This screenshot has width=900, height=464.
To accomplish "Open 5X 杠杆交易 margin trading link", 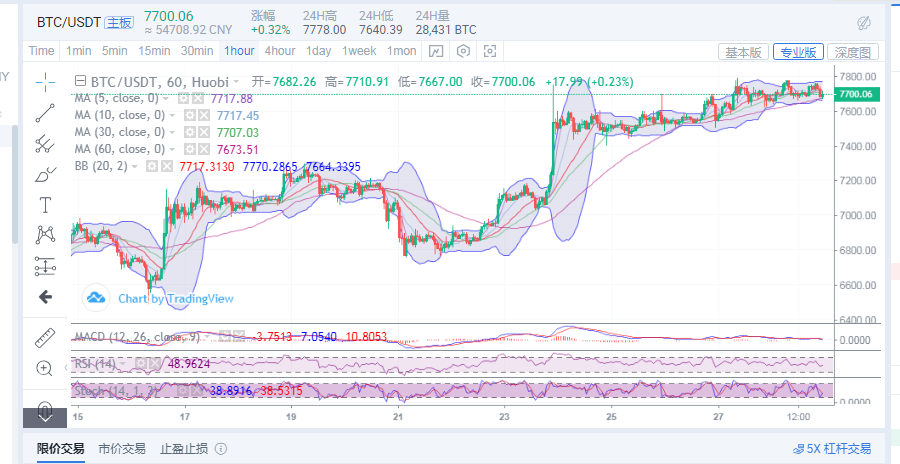I will click(x=832, y=448).
